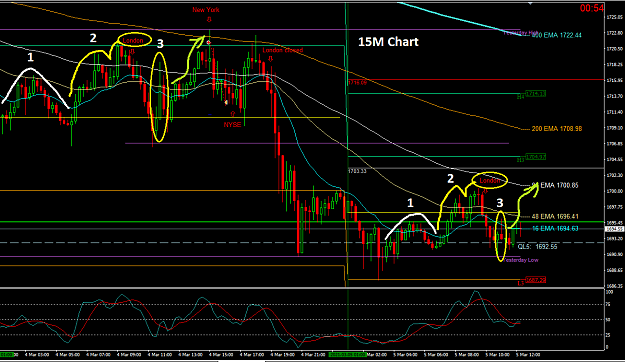Click the 100 level on oscillator scale
Viewport: 625px width, 362px height.
click(x=609, y=292)
